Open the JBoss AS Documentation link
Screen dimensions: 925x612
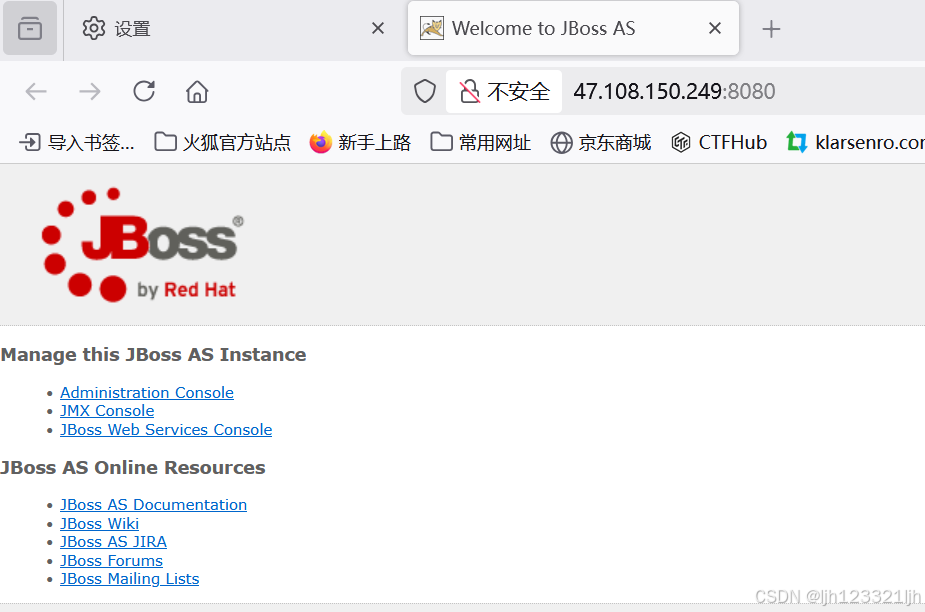(153, 505)
